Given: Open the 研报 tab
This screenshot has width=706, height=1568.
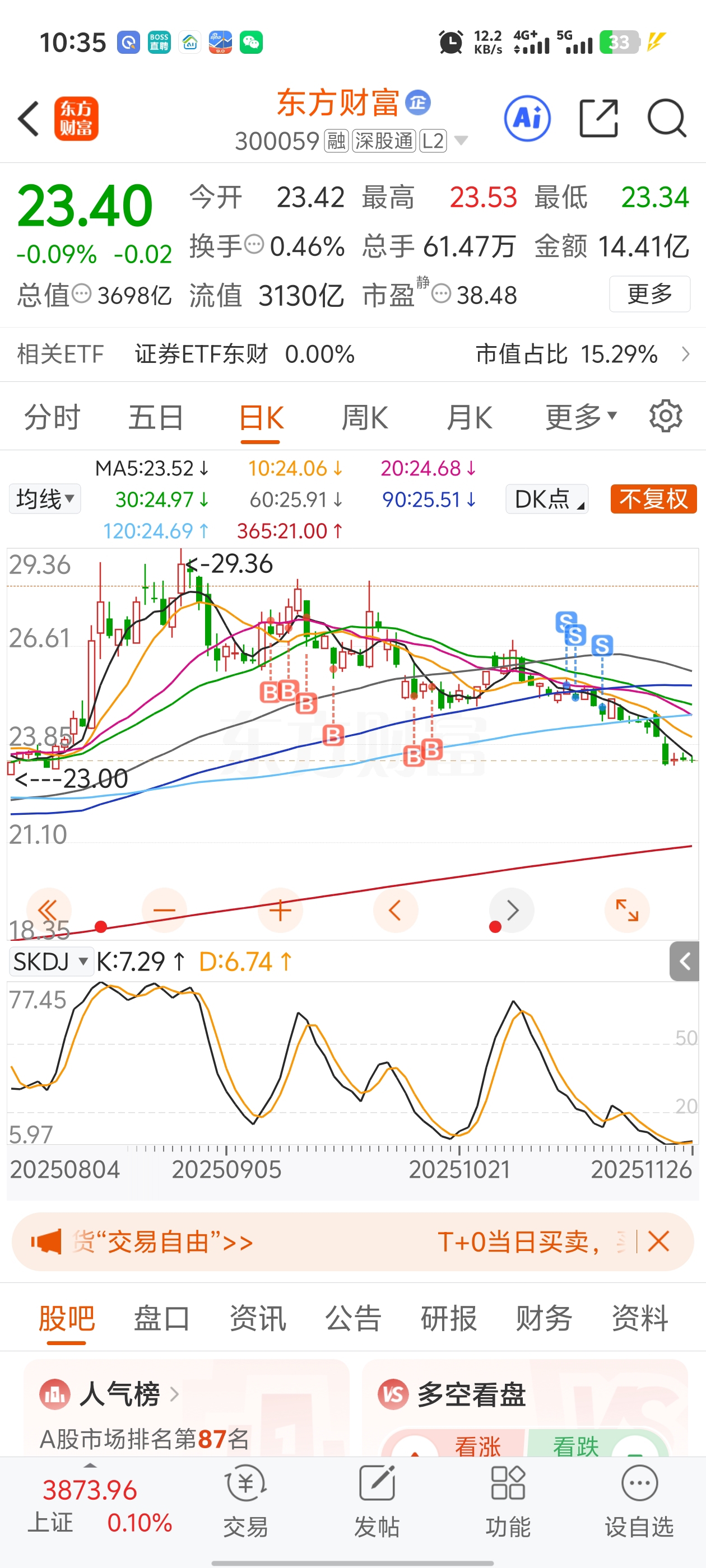Looking at the screenshot, I should [x=449, y=1318].
